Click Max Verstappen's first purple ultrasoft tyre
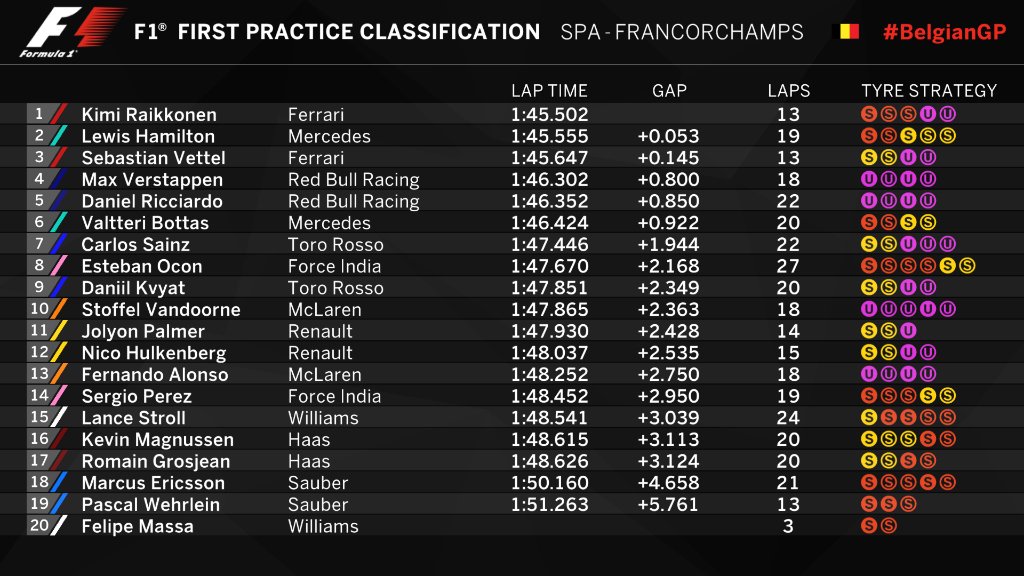 [x=869, y=179]
